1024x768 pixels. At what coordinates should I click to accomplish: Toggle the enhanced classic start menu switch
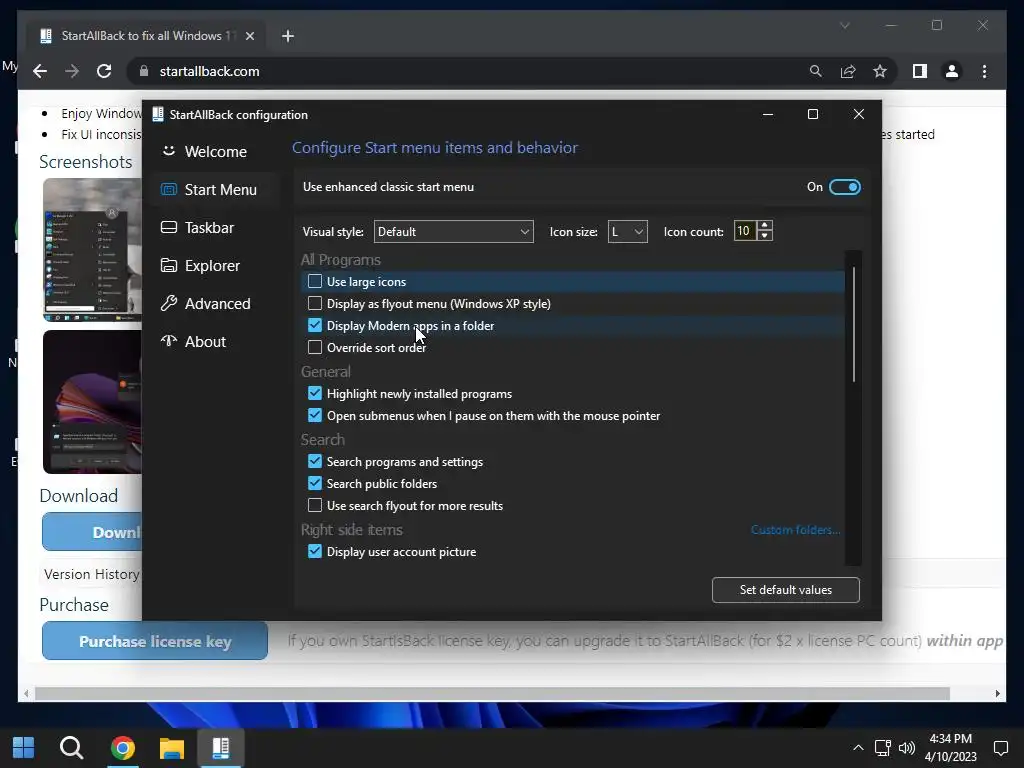[x=844, y=187]
